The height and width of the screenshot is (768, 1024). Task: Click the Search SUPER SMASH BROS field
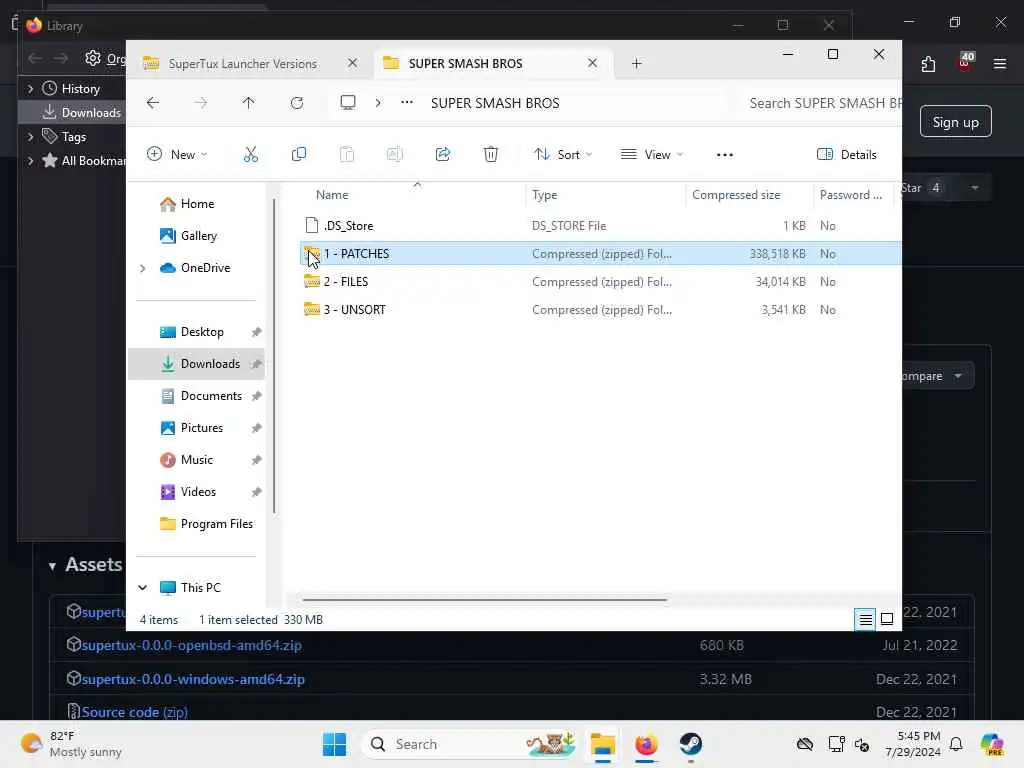[x=824, y=103]
